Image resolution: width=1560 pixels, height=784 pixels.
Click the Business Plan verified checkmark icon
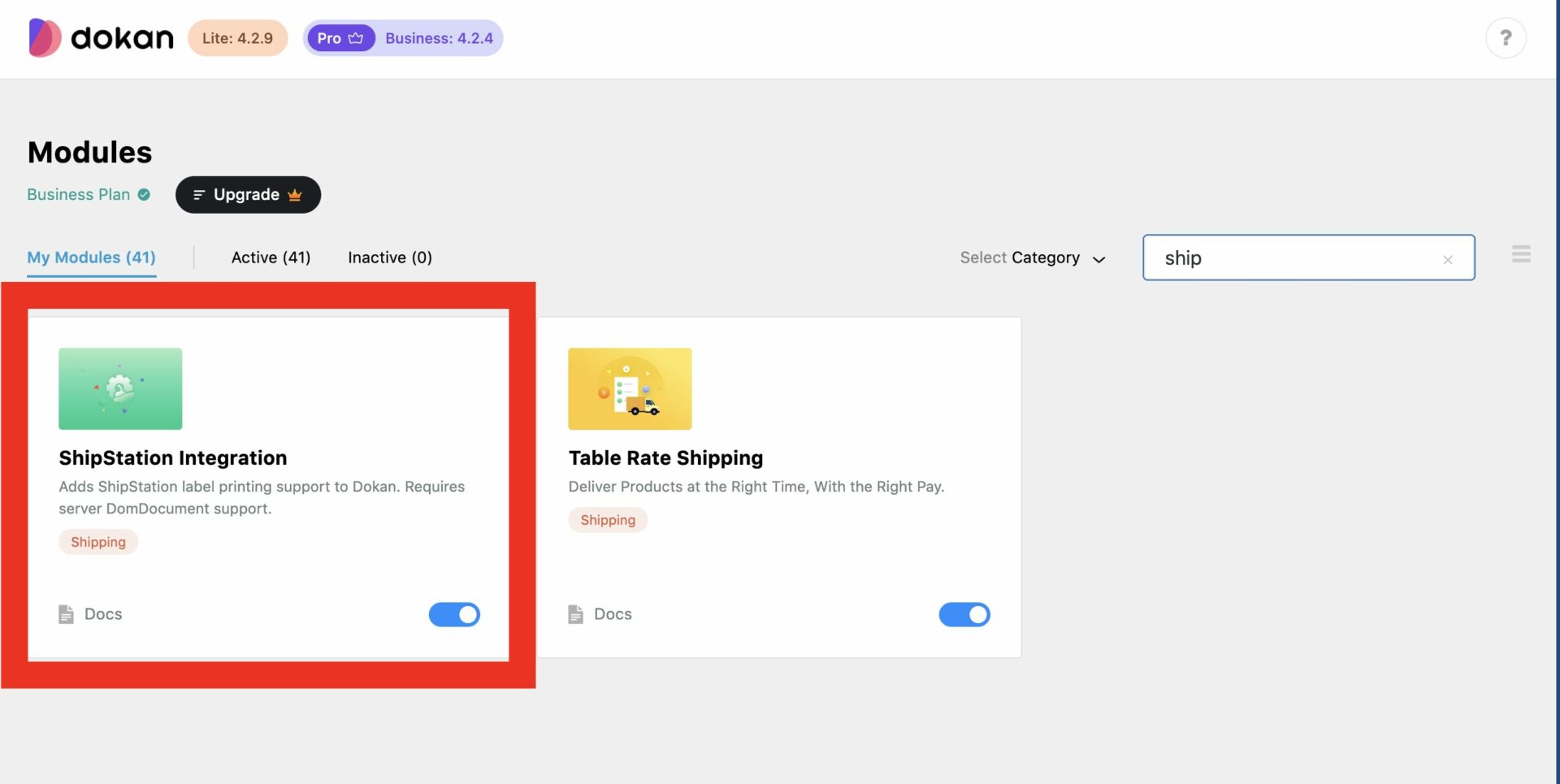[x=144, y=195]
